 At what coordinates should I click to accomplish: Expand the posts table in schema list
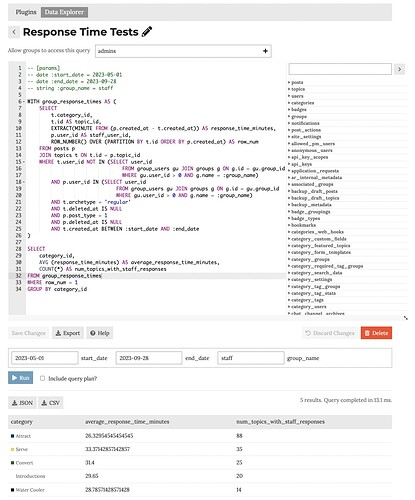289,82
